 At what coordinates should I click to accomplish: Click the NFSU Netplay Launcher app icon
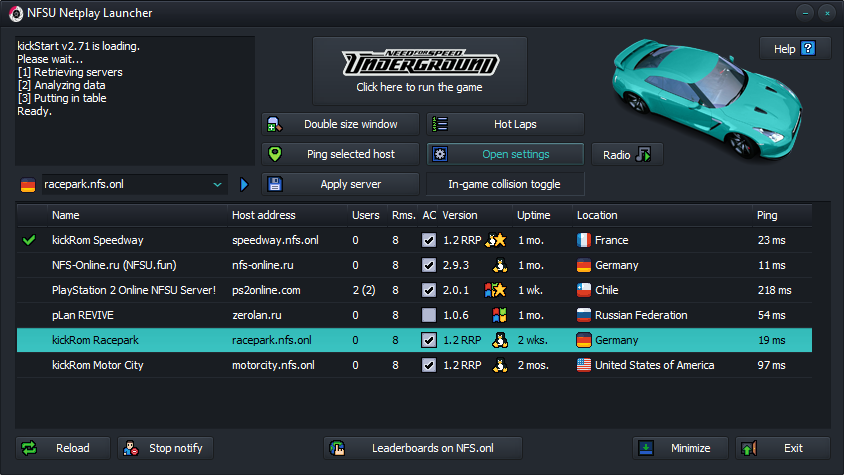tap(16, 13)
